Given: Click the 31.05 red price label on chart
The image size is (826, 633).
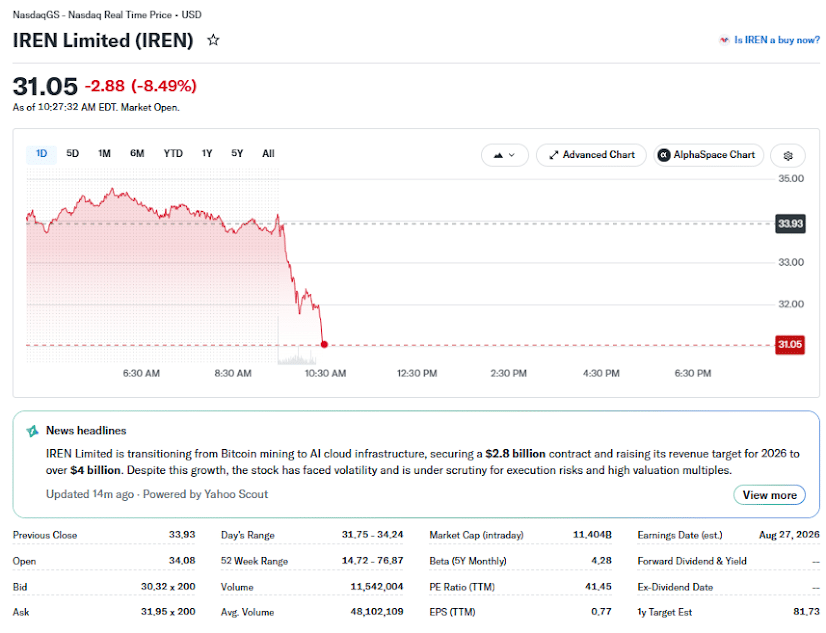Looking at the screenshot, I should click(790, 344).
